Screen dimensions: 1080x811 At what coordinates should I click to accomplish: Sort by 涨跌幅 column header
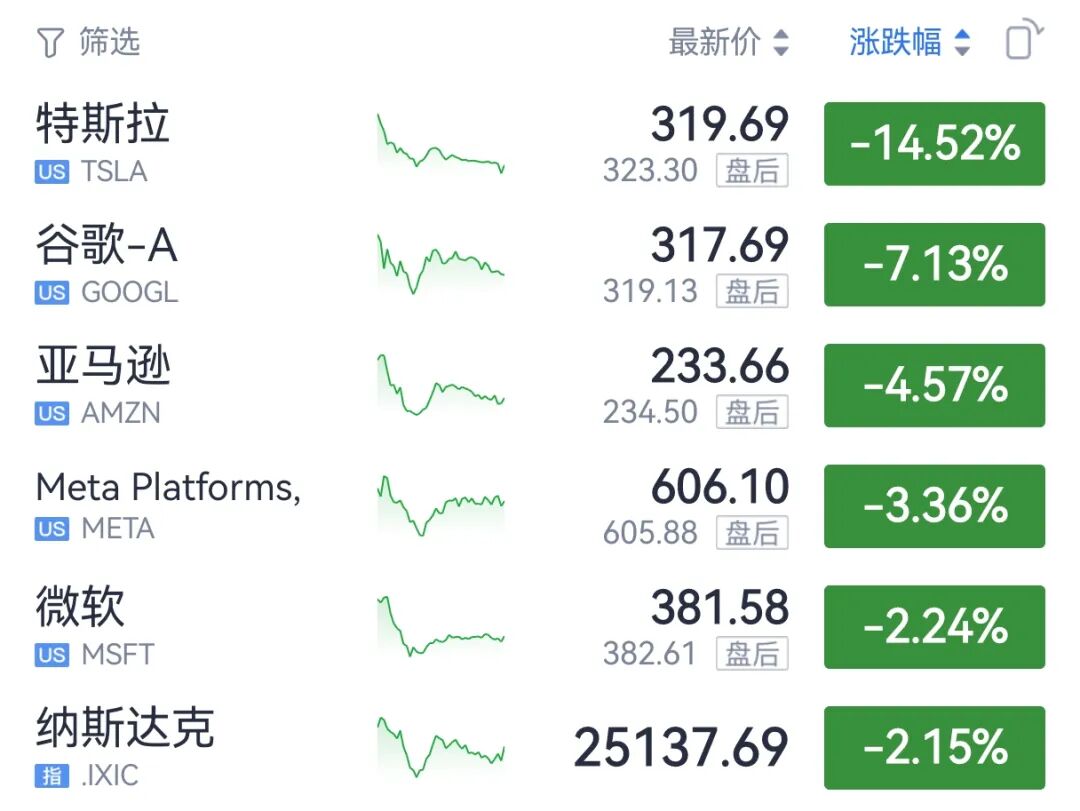(895, 42)
